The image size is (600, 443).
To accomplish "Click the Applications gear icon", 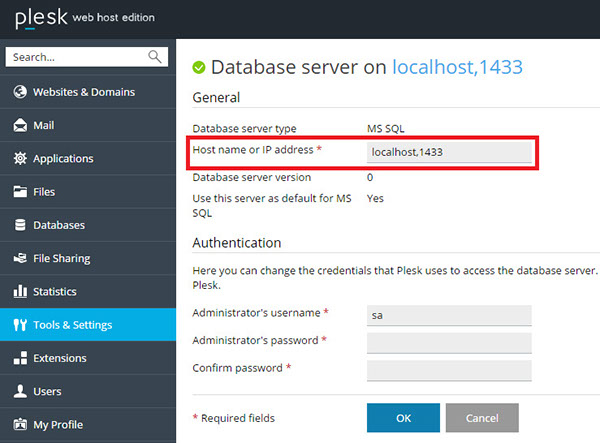I will coord(19,159).
